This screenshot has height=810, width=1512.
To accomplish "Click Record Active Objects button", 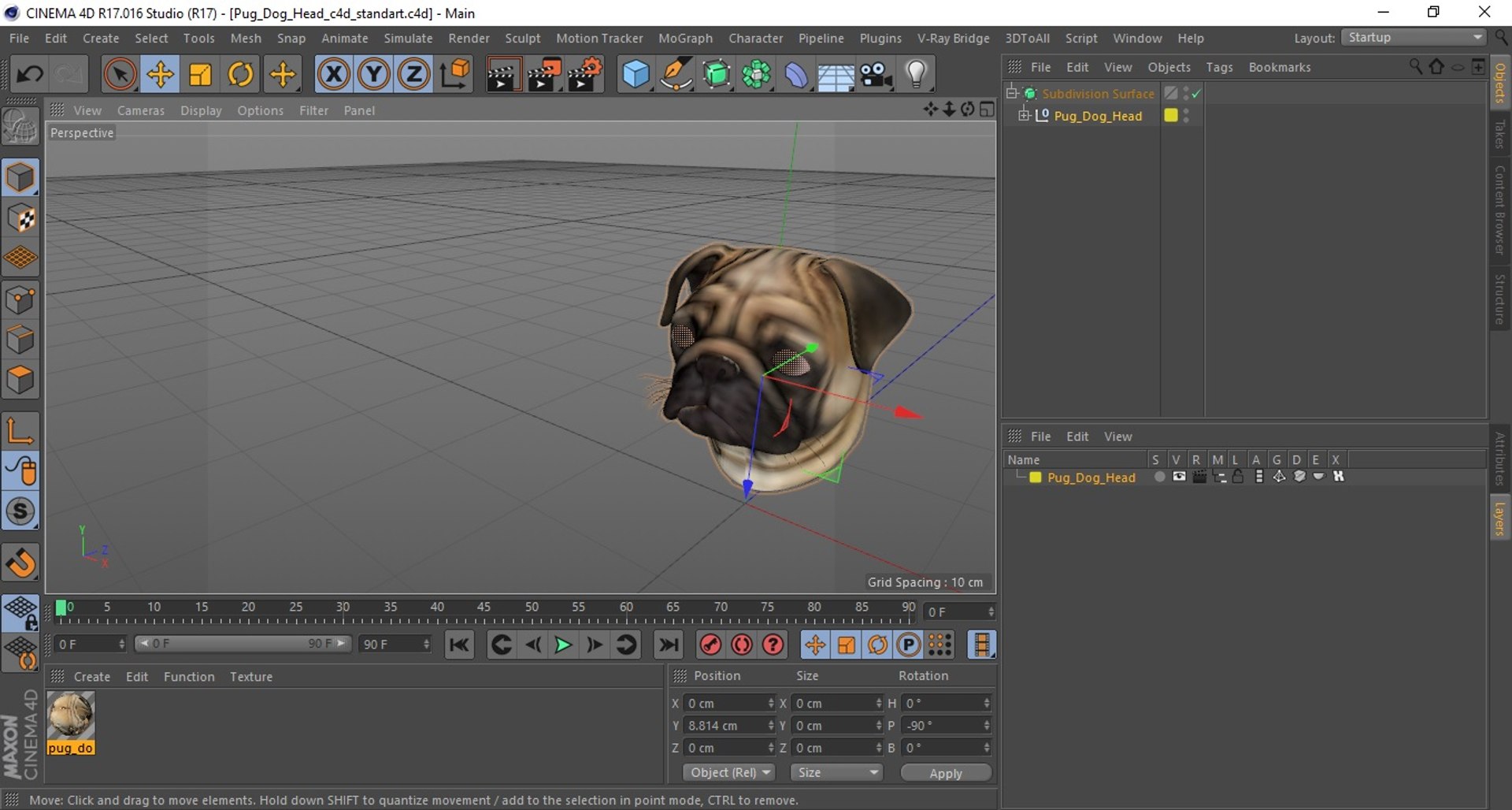I will point(710,645).
